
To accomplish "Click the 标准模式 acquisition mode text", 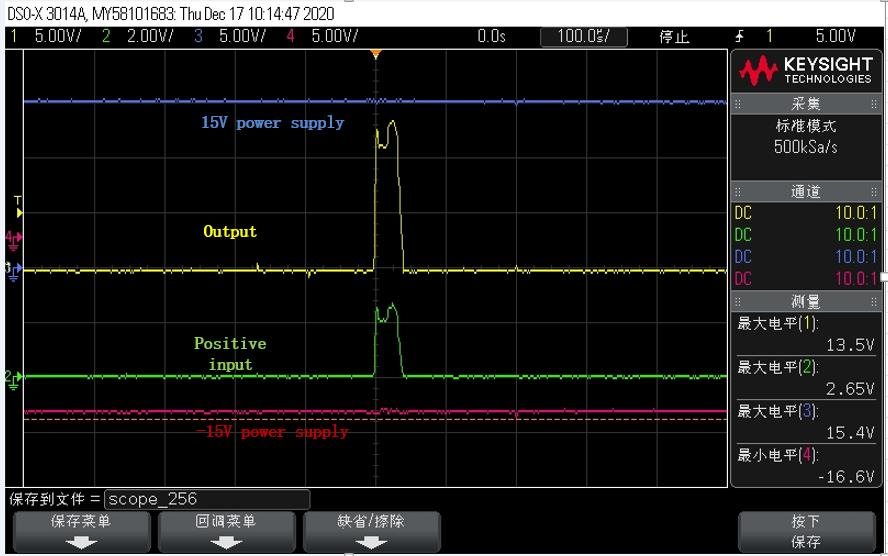I will click(x=805, y=126).
